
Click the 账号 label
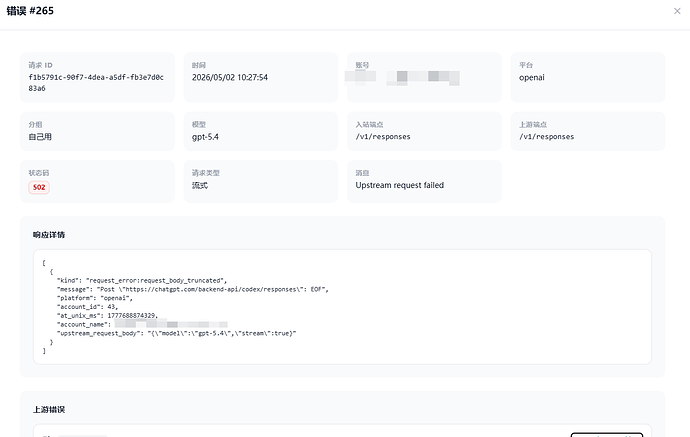pos(362,65)
